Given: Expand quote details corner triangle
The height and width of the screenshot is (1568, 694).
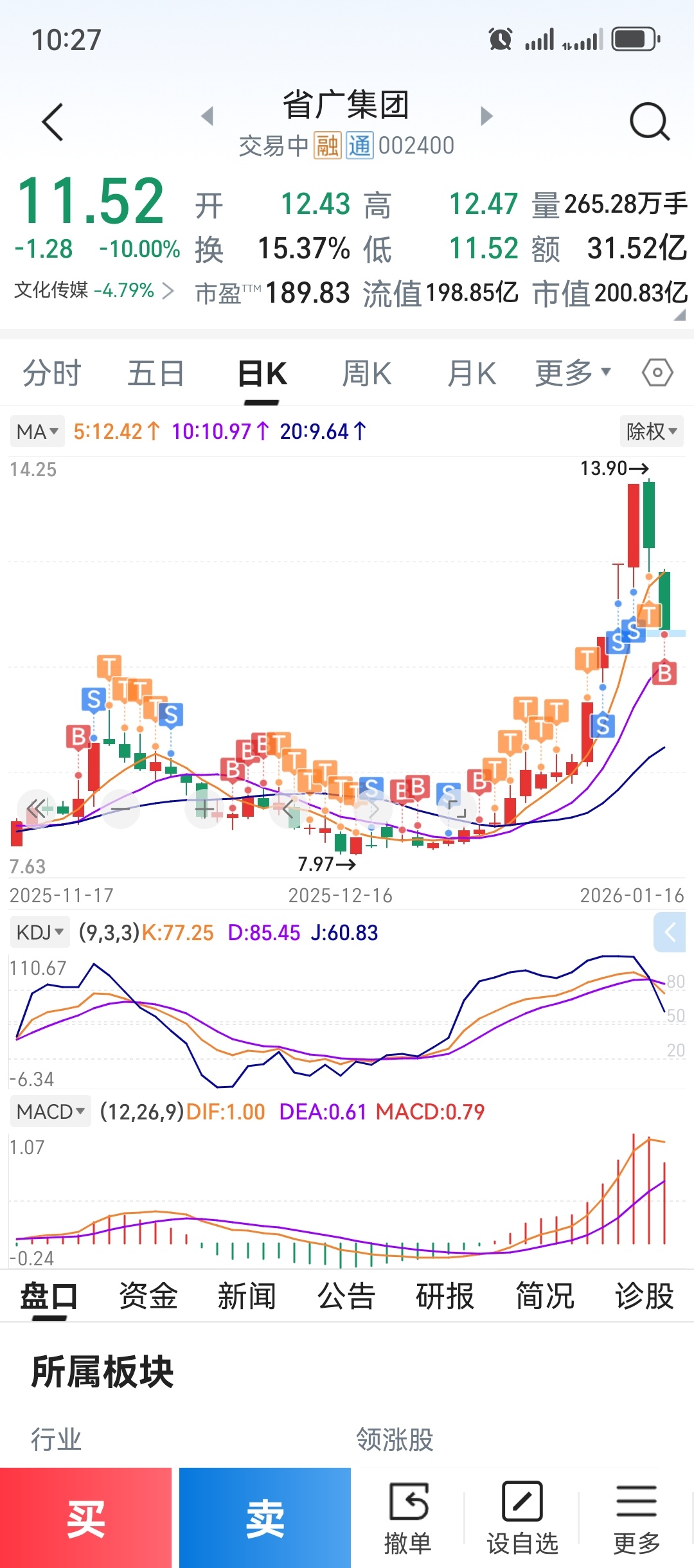Looking at the screenshot, I should [680, 315].
